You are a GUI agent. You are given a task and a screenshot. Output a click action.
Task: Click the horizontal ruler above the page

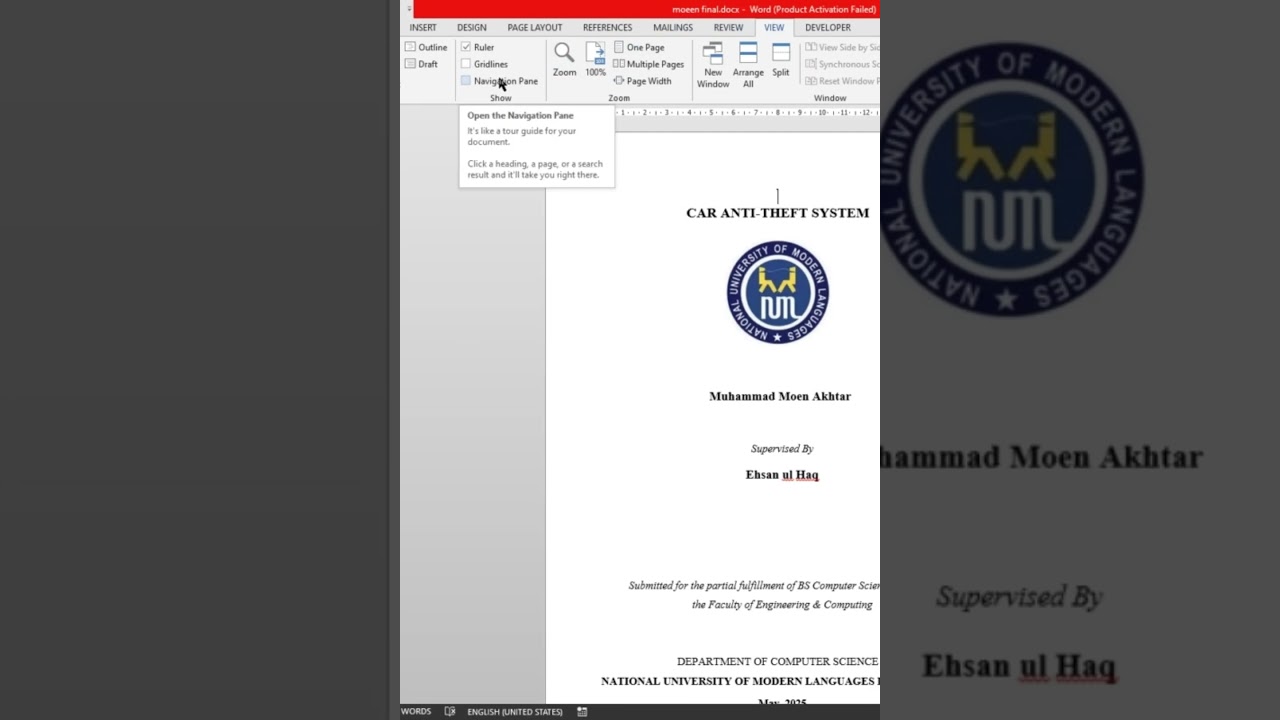point(747,113)
